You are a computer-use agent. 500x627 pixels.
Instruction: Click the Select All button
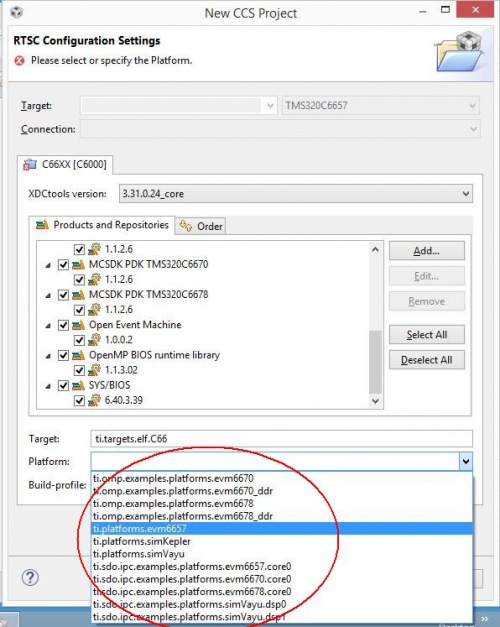(427, 335)
